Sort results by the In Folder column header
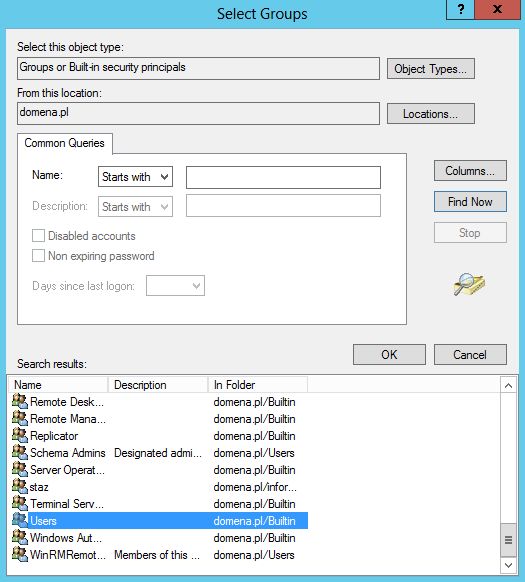Viewport: 525px width, 582px height. coord(258,385)
